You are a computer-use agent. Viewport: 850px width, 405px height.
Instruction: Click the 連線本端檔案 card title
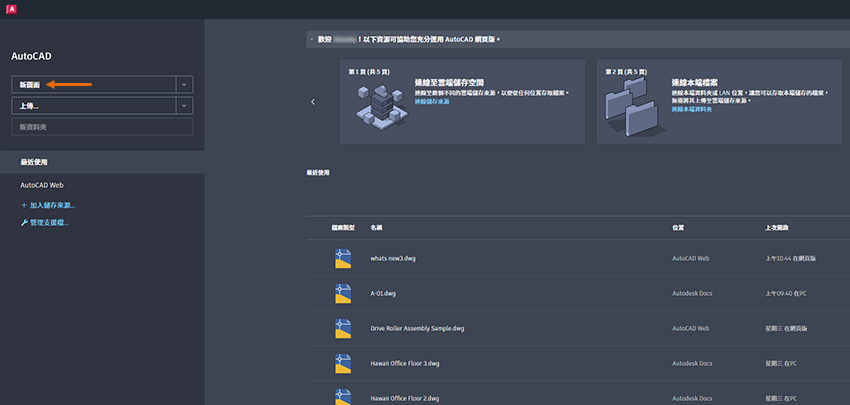[x=695, y=82]
